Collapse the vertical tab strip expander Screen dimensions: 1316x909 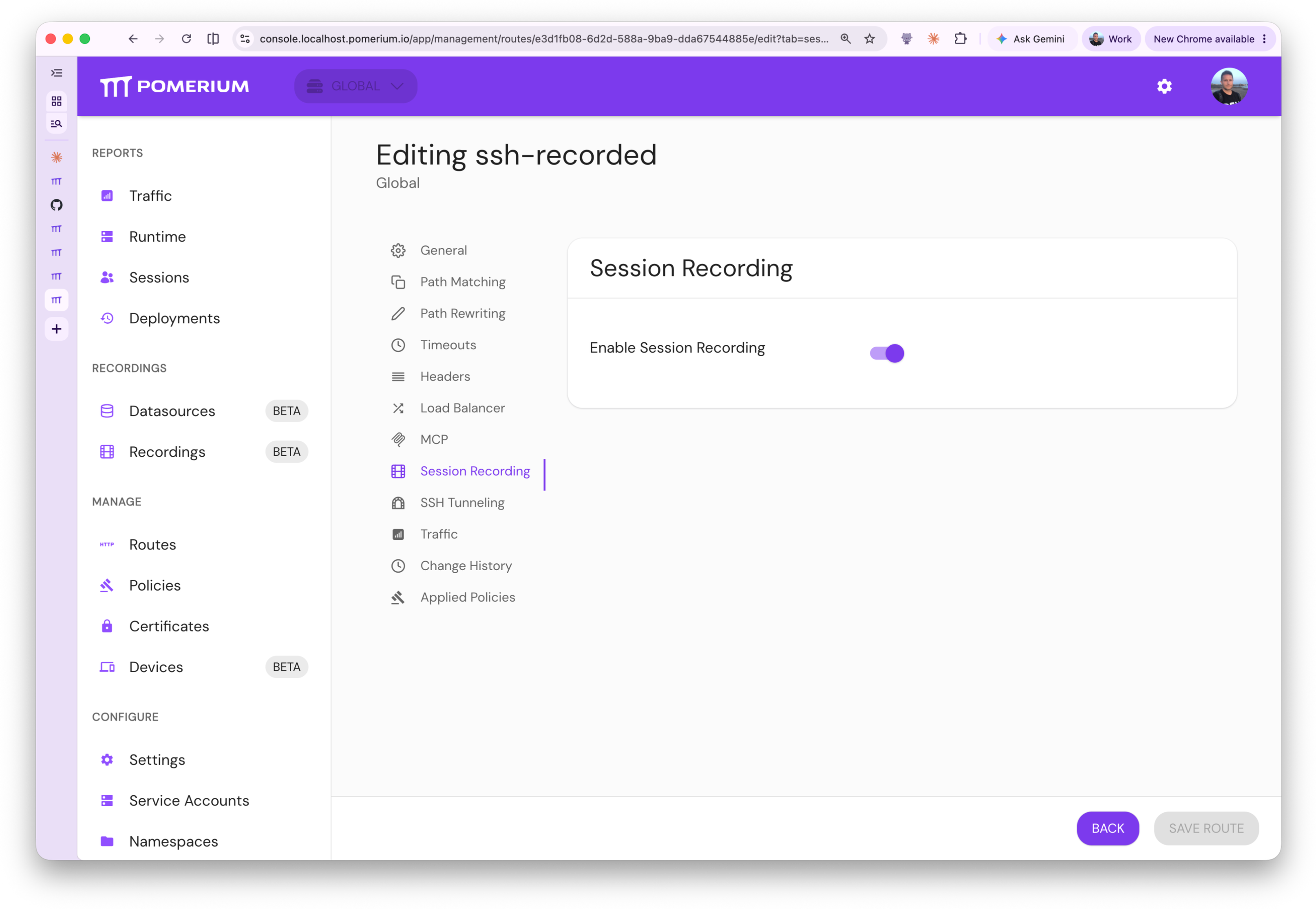56,72
